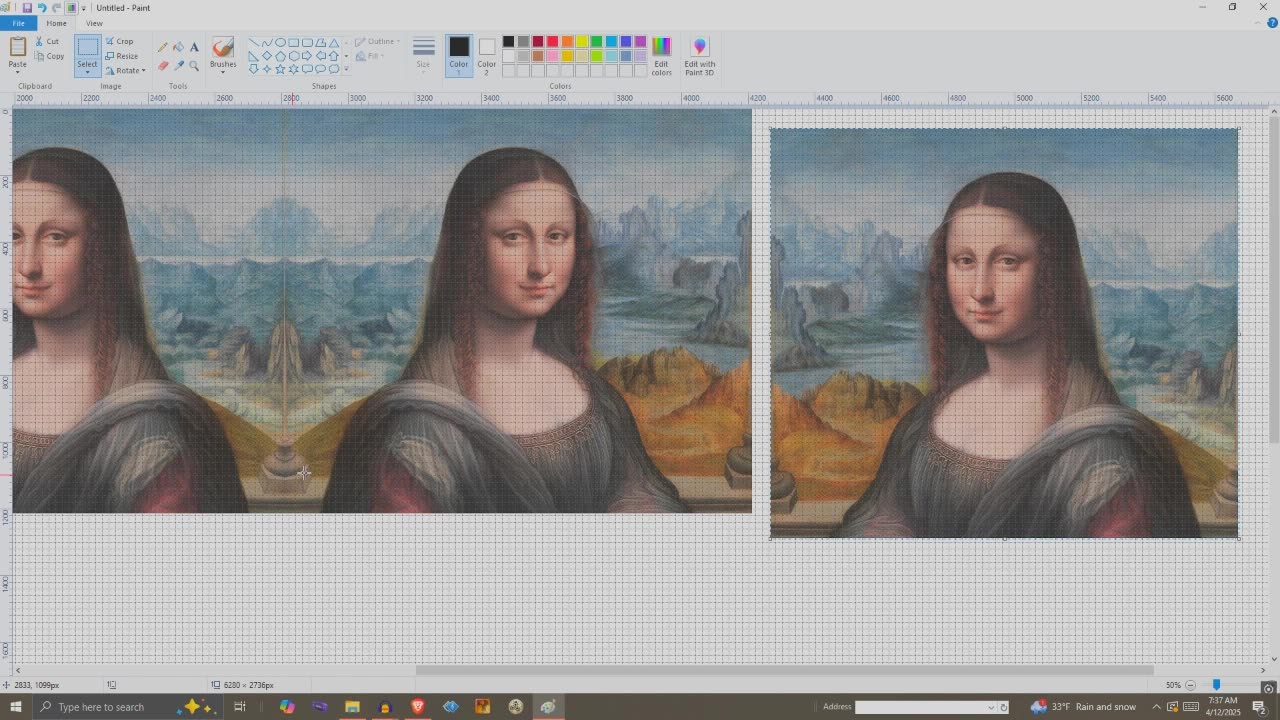Click the Resize button
Image resolution: width=1280 pixels, height=720 pixels.
[121, 56]
